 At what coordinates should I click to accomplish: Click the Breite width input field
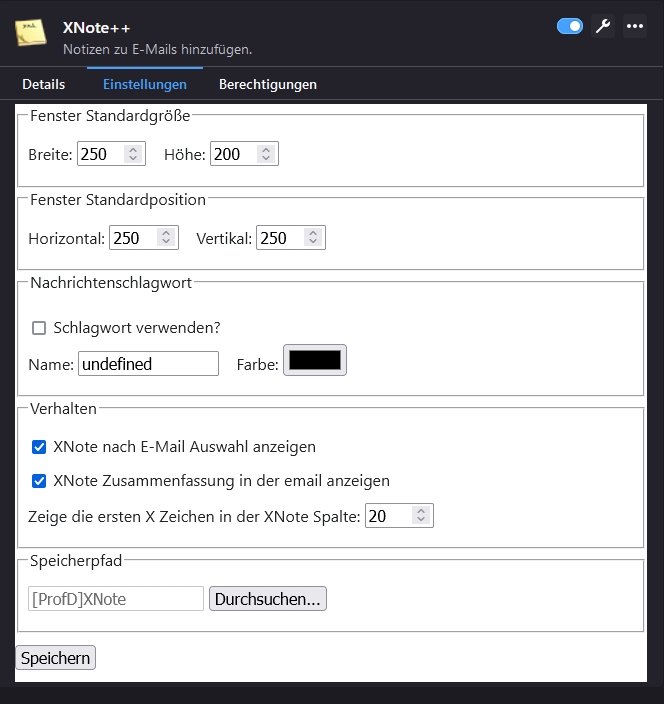point(111,154)
